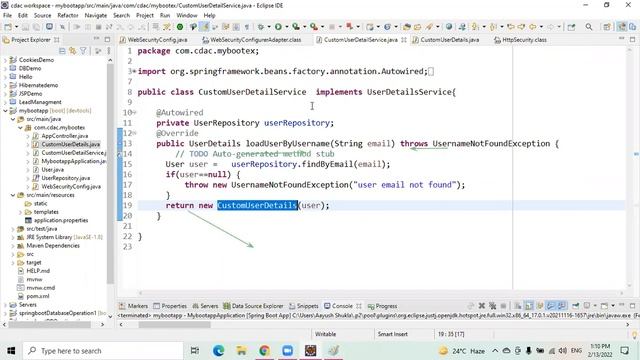Open the Run button dropdown arrow
The width and height of the screenshot is (640, 360).
287,27
